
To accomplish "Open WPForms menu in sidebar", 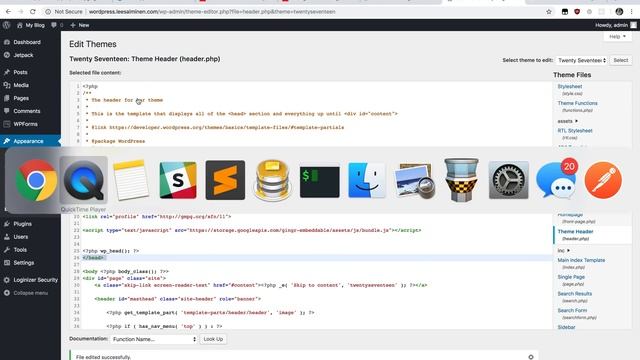I will (25, 124).
